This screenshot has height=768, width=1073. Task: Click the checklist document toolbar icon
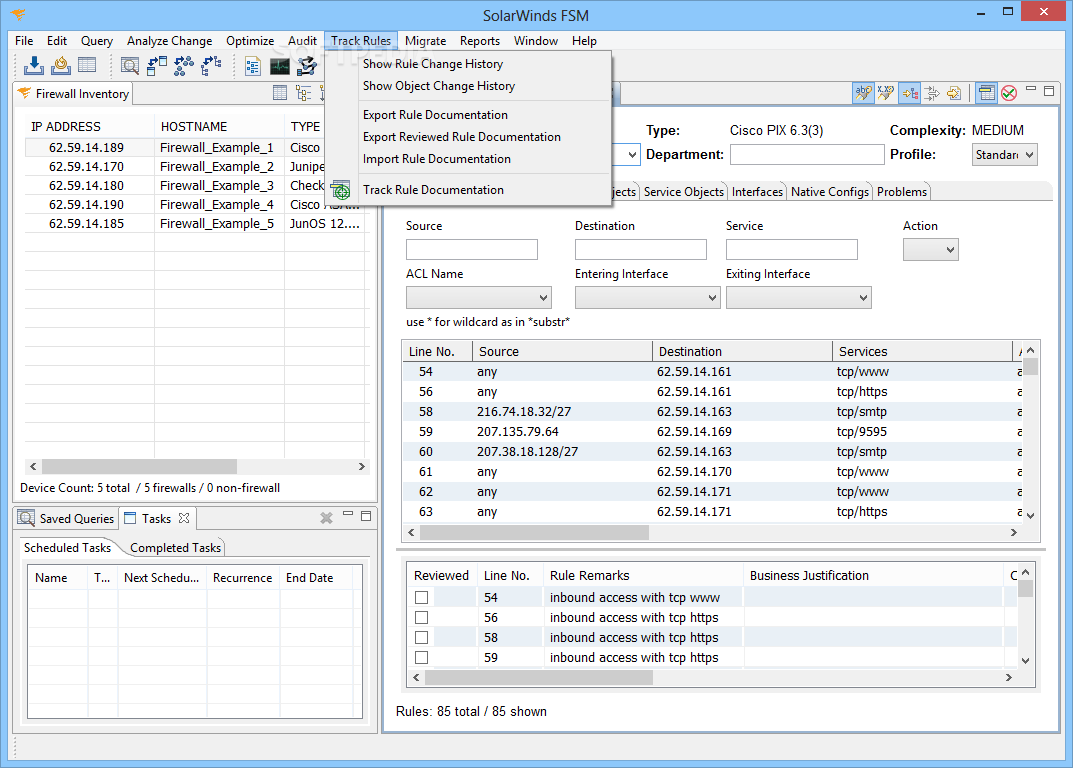(x=253, y=66)
